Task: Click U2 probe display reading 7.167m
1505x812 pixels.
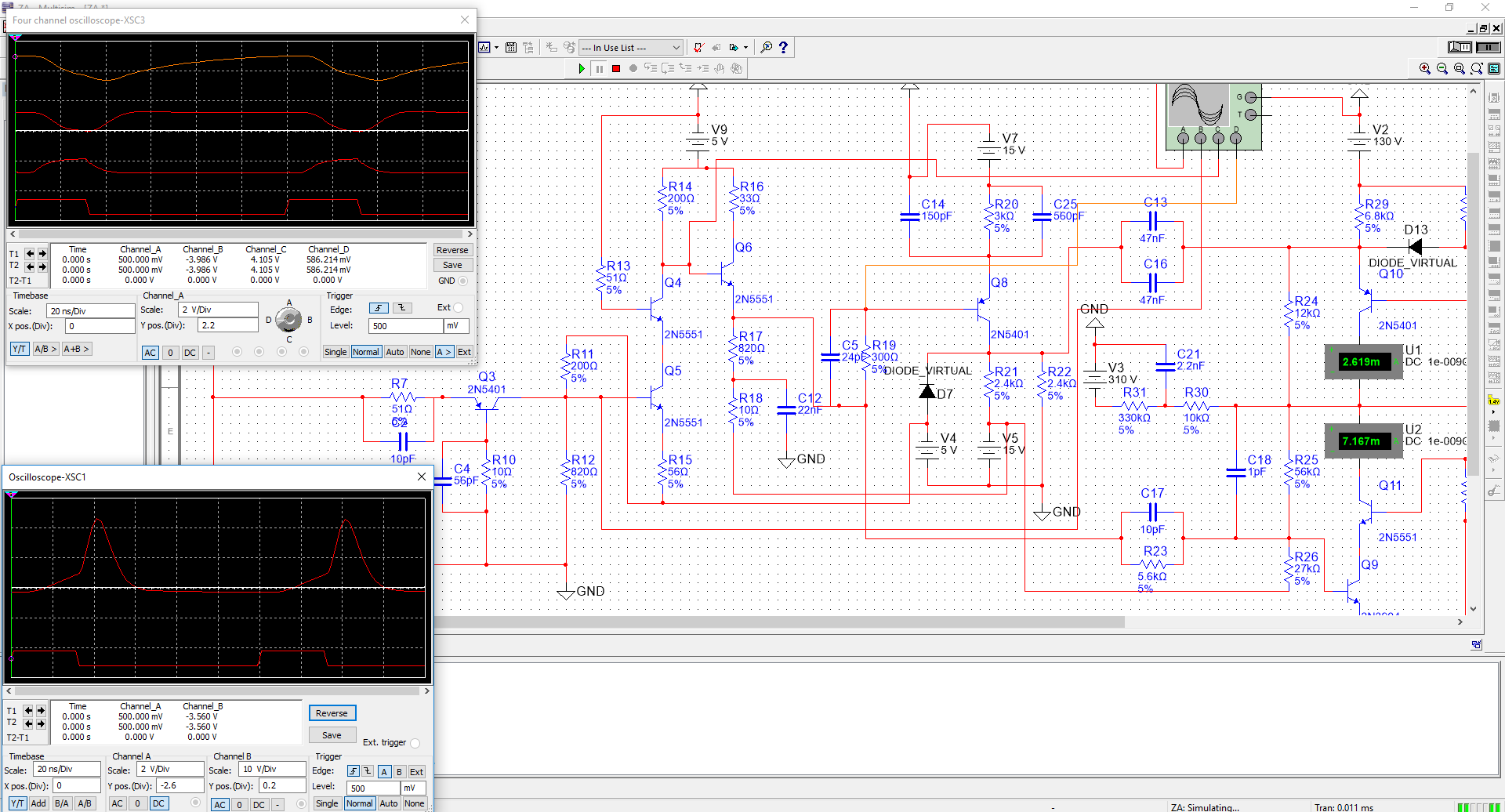Action: (x=1364, y=441)
